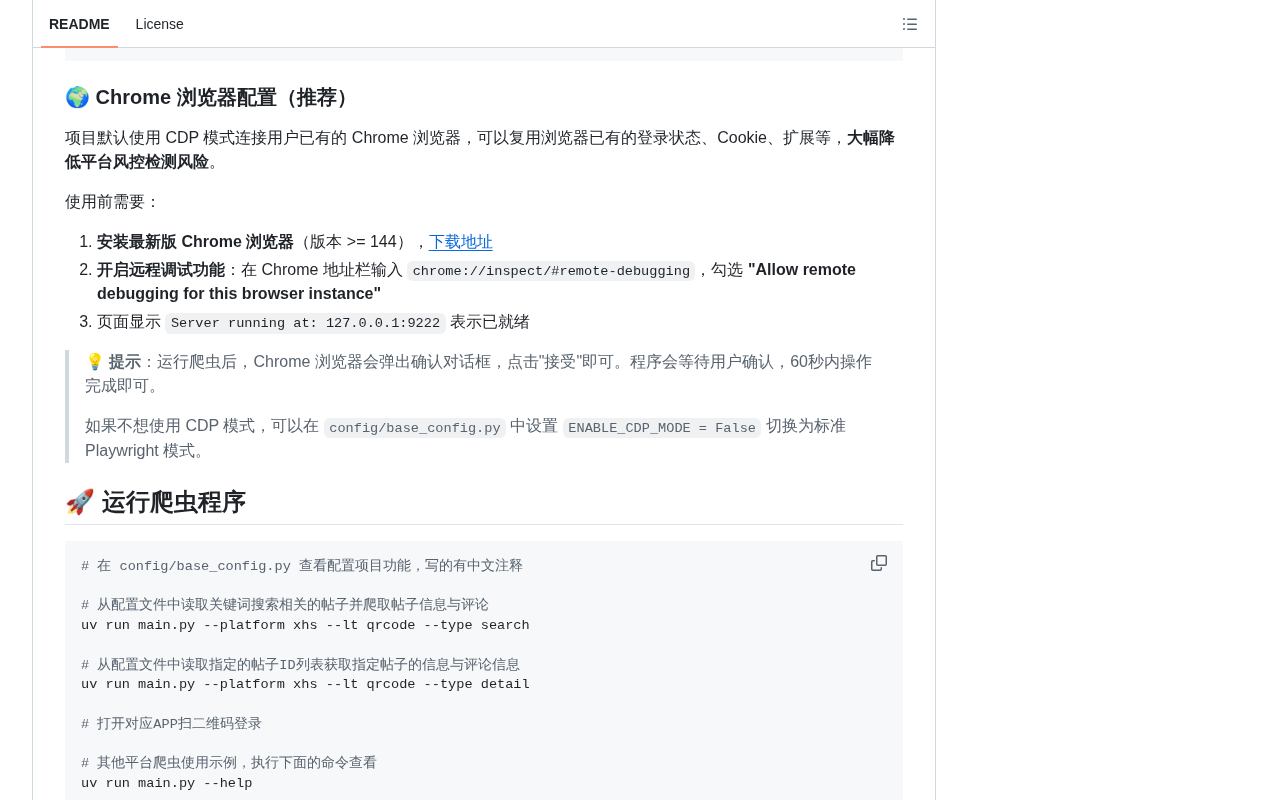The image size is (1280, 800).
Task: Switch to the README tab
Action: pos(79,24)
